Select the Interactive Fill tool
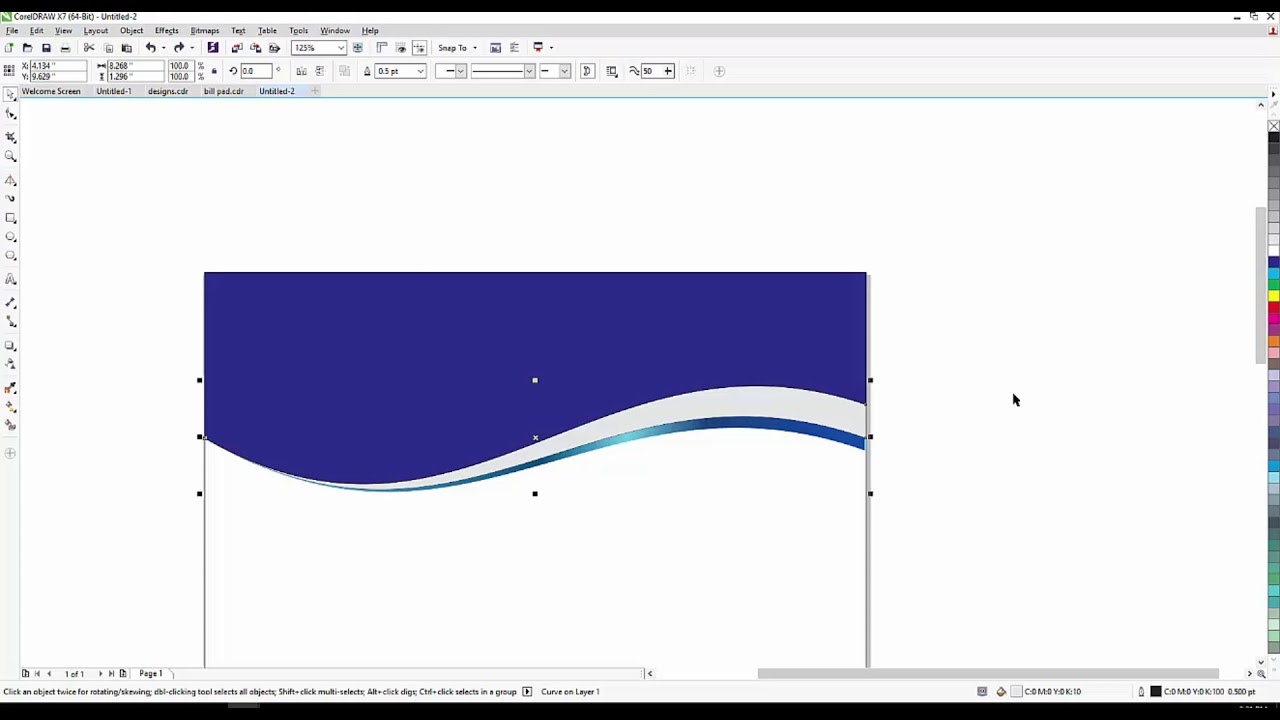 [x=11, y=407]
